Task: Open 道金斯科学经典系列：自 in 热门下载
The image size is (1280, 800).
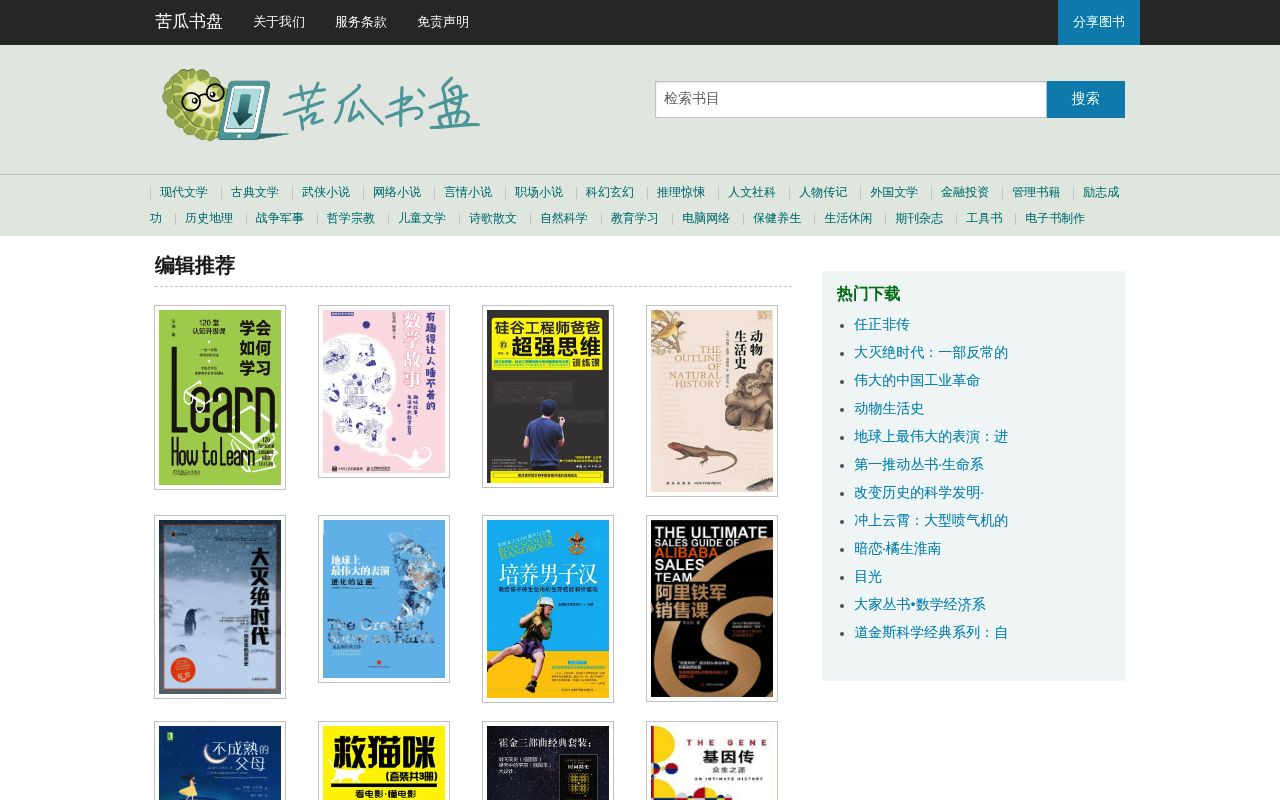Action: (931, 632)
